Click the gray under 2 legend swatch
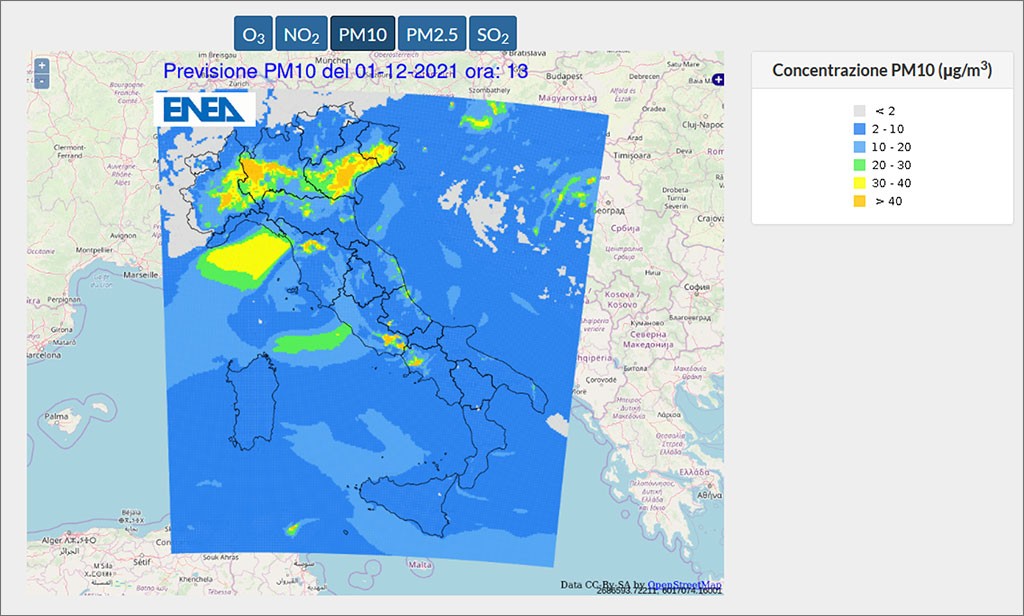 click(859, 111)
